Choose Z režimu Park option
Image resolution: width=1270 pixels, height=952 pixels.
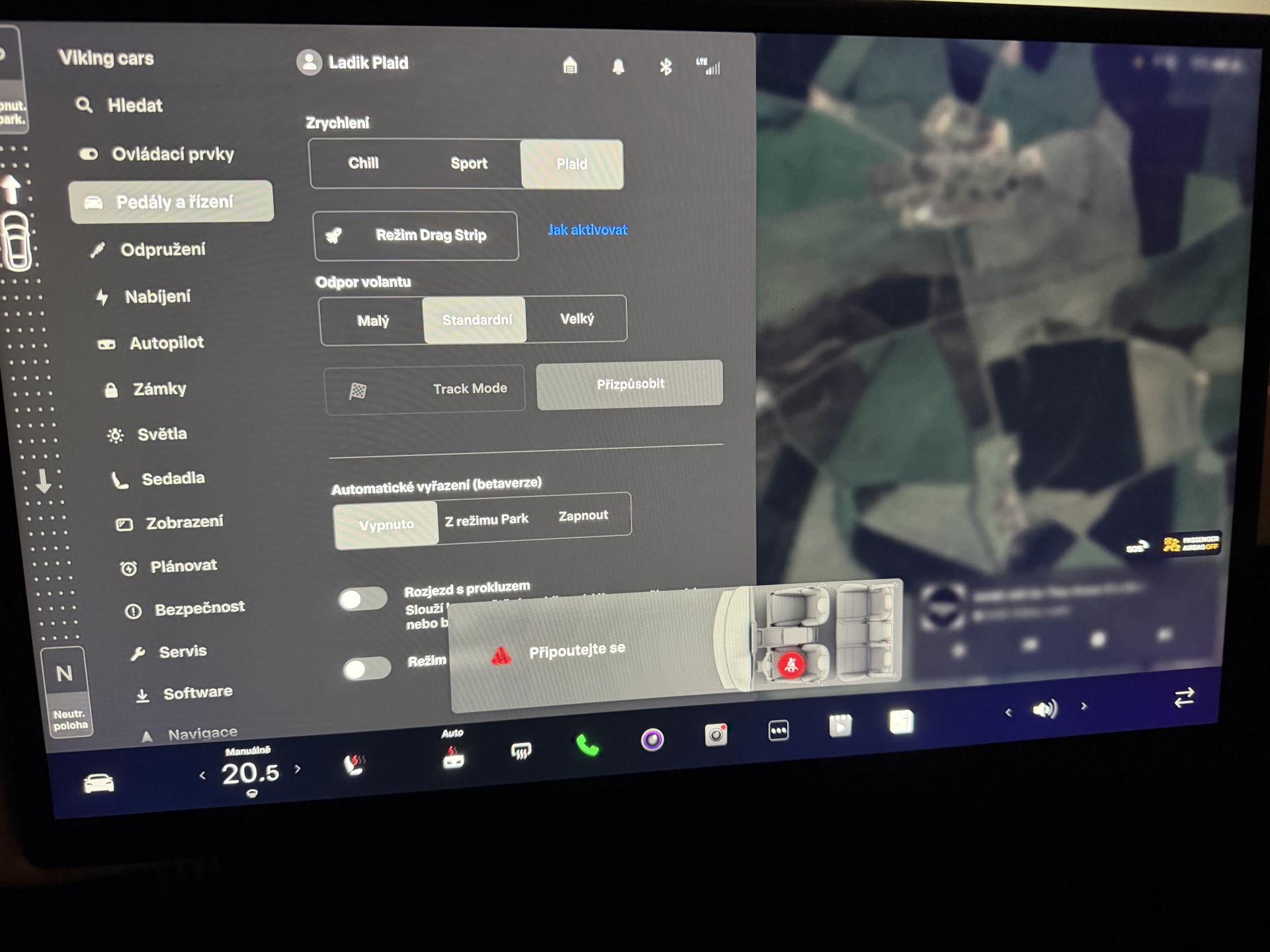[487, 520]
